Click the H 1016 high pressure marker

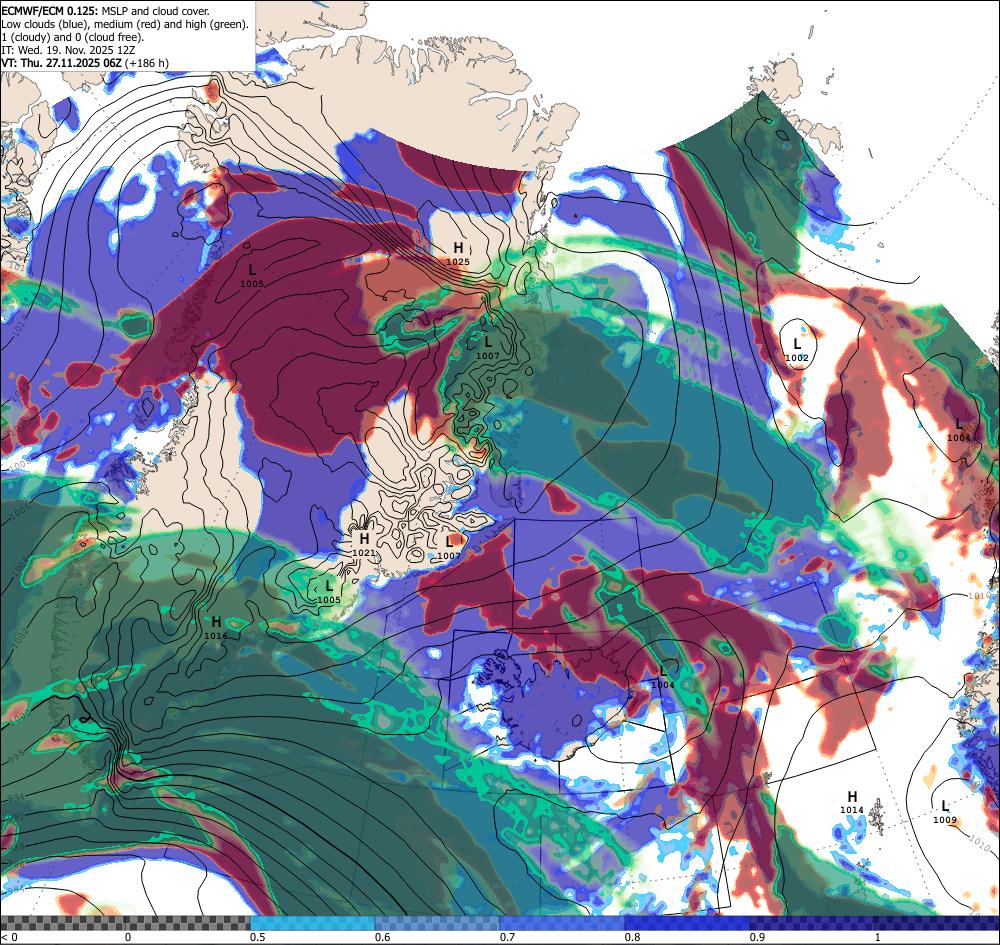pyautogui.click(x=216, y=627)
